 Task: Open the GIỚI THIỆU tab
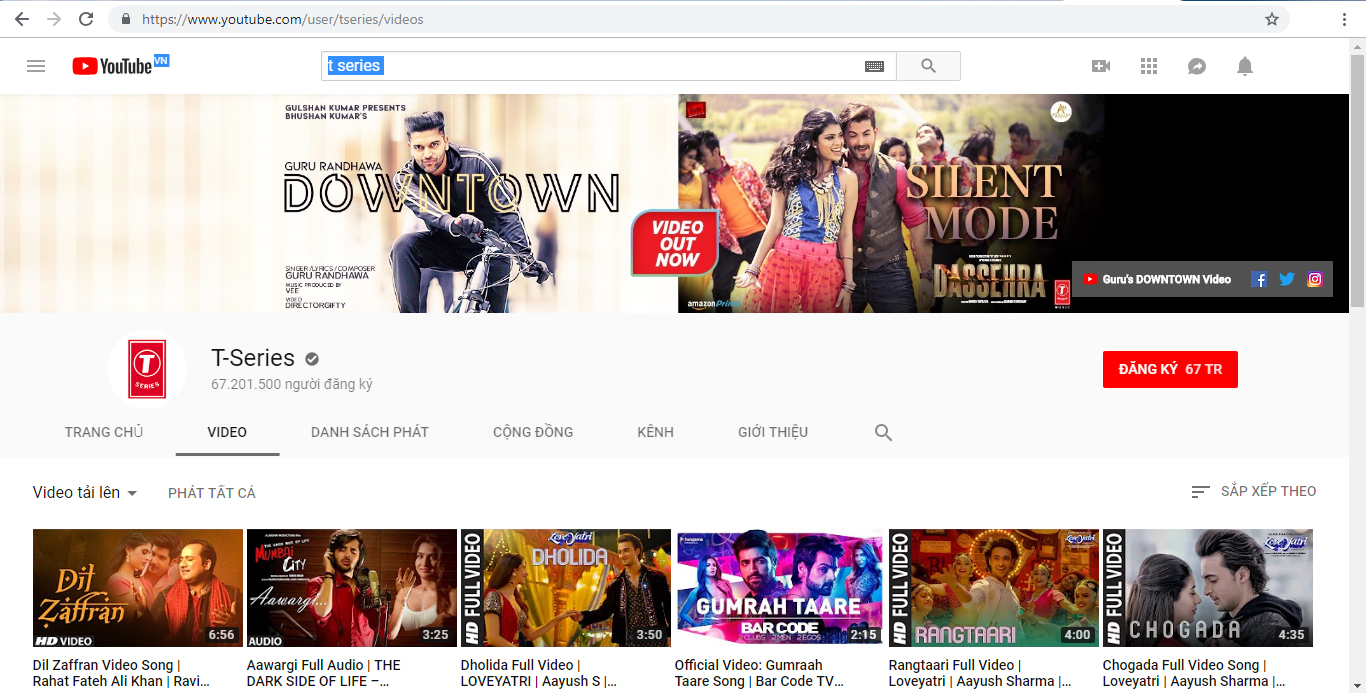[773, 432]
